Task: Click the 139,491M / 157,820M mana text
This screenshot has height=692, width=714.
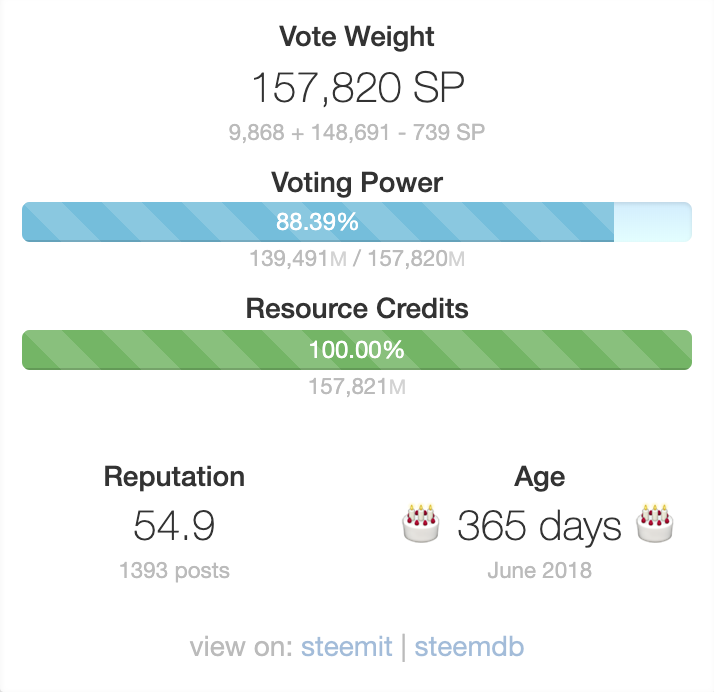Action: coord(357,259)
